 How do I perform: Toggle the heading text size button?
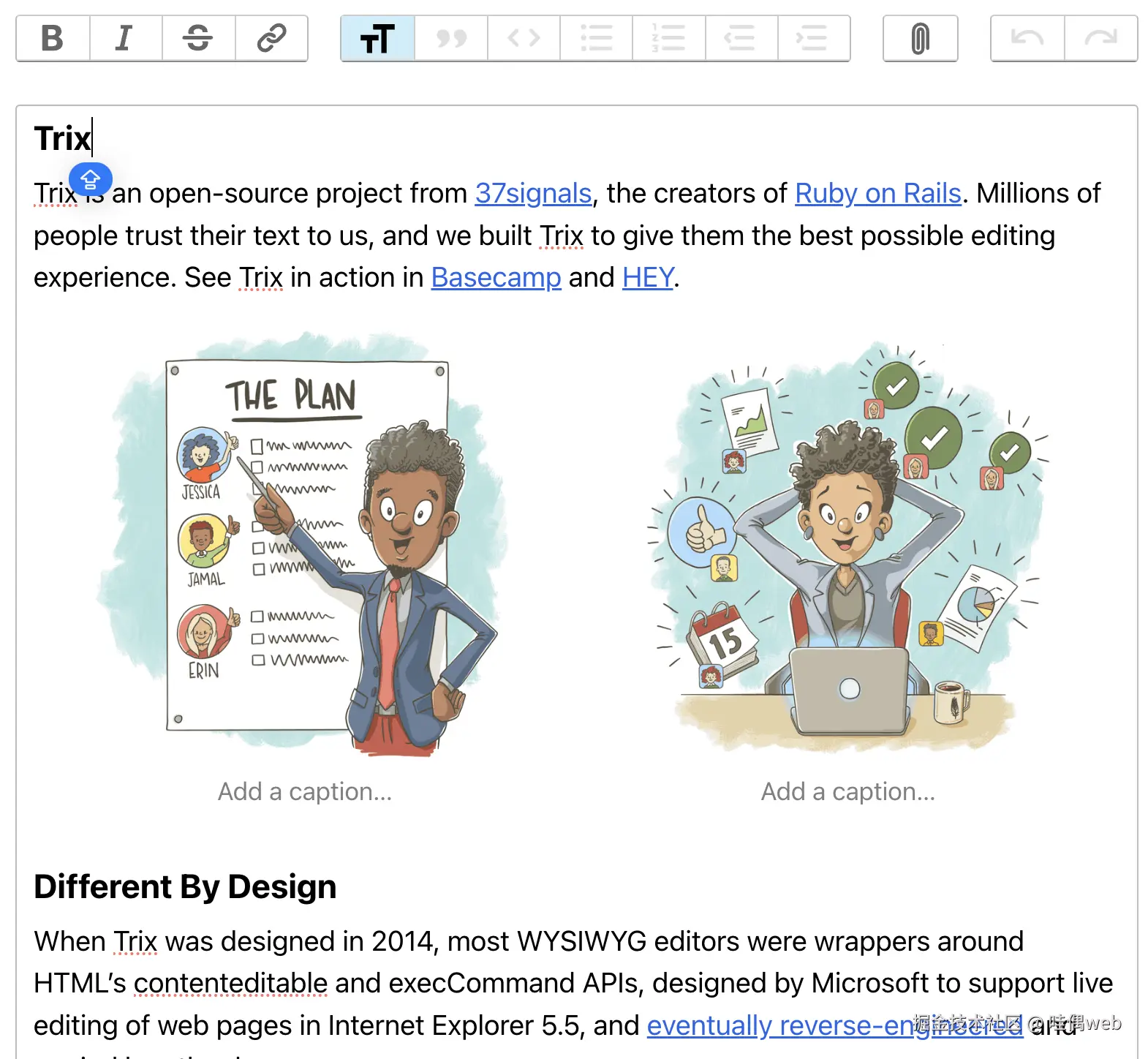pos(378,38)
